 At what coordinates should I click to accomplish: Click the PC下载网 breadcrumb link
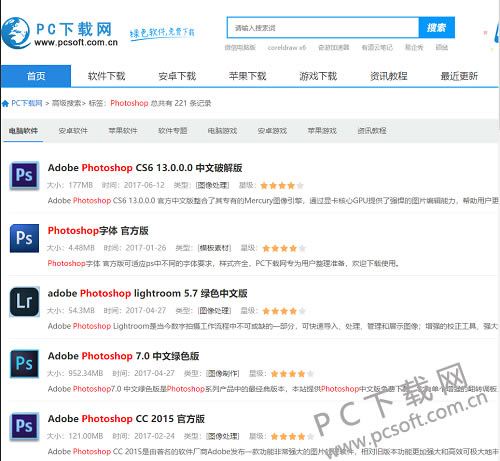pos(27,103)
